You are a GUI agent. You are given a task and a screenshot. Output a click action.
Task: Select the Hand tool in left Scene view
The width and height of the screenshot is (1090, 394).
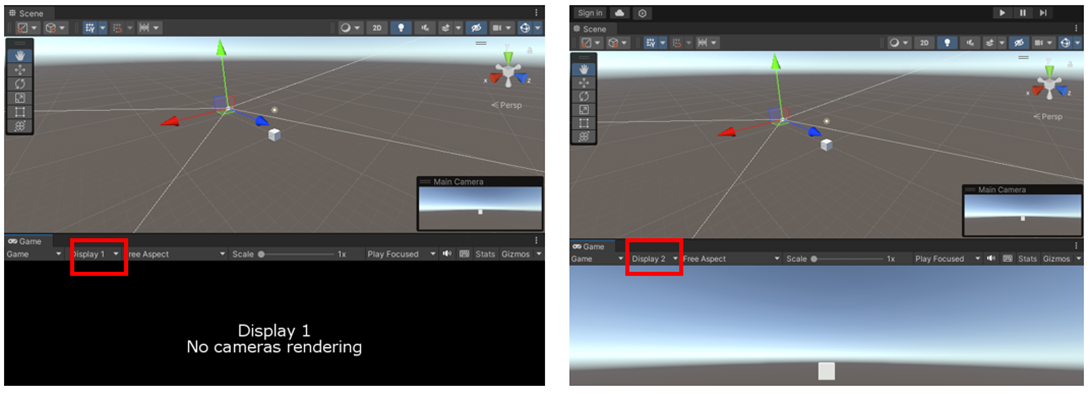[20, 55]
